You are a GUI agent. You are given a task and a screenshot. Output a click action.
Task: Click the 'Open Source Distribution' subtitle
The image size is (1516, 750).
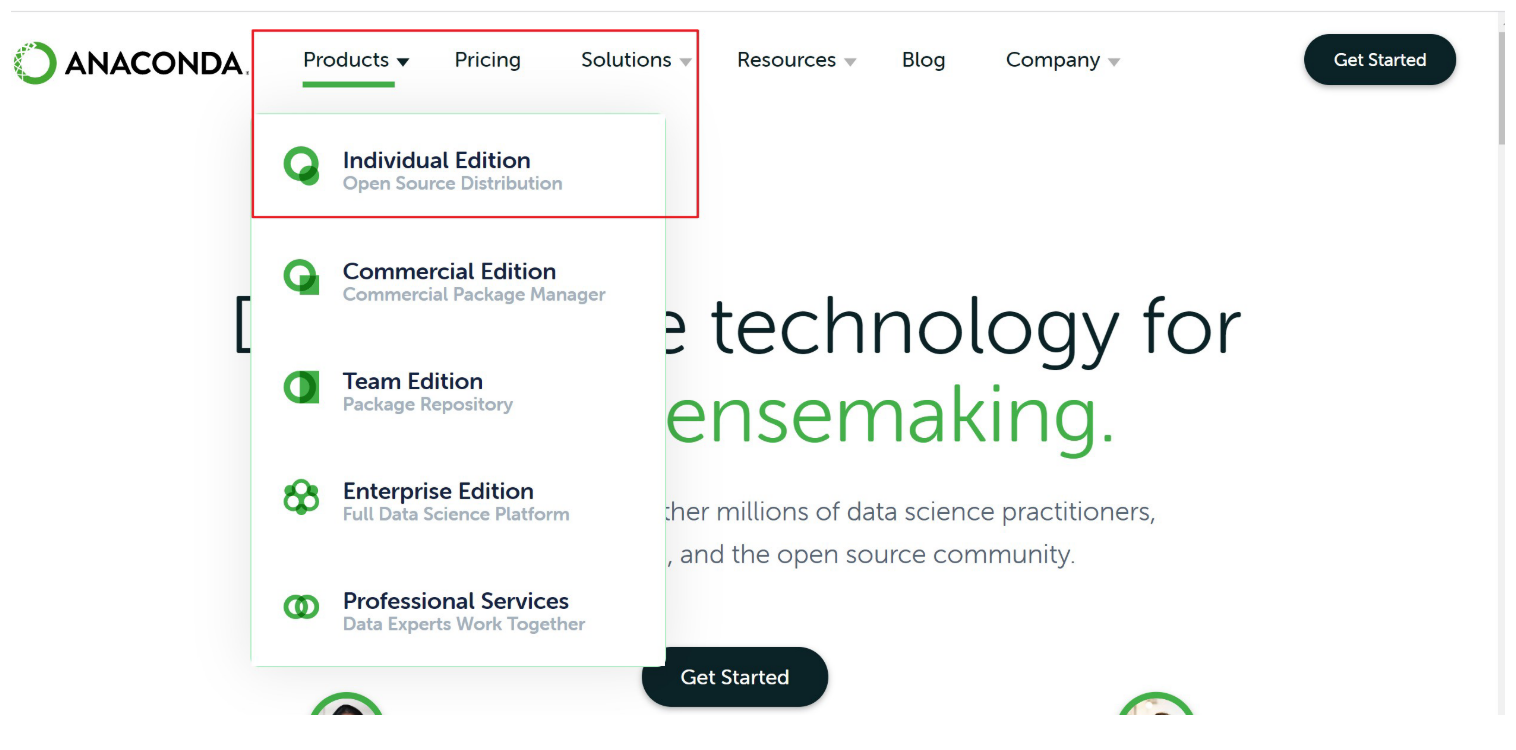click(x=452, y=184)
